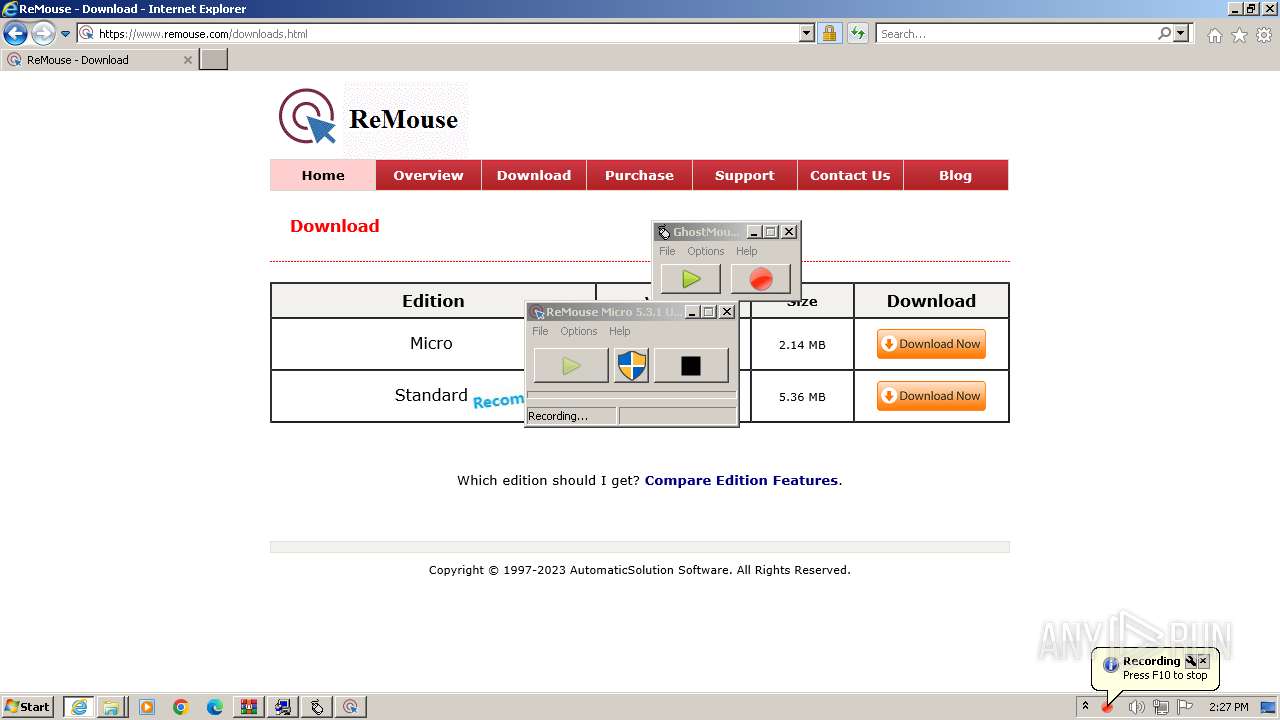Viewport: 1280px width, 720px height.
Task: Click Internet Explorer taskbar icon
Action: [x=78, y=707]
